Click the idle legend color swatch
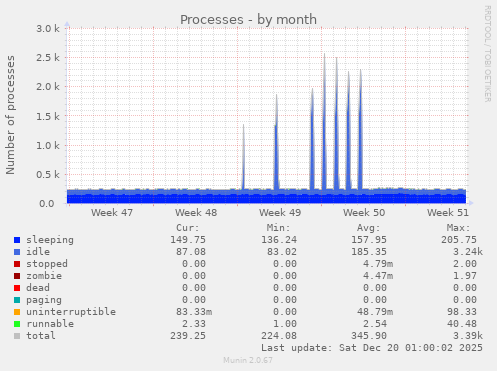 (x=17, y=252)
